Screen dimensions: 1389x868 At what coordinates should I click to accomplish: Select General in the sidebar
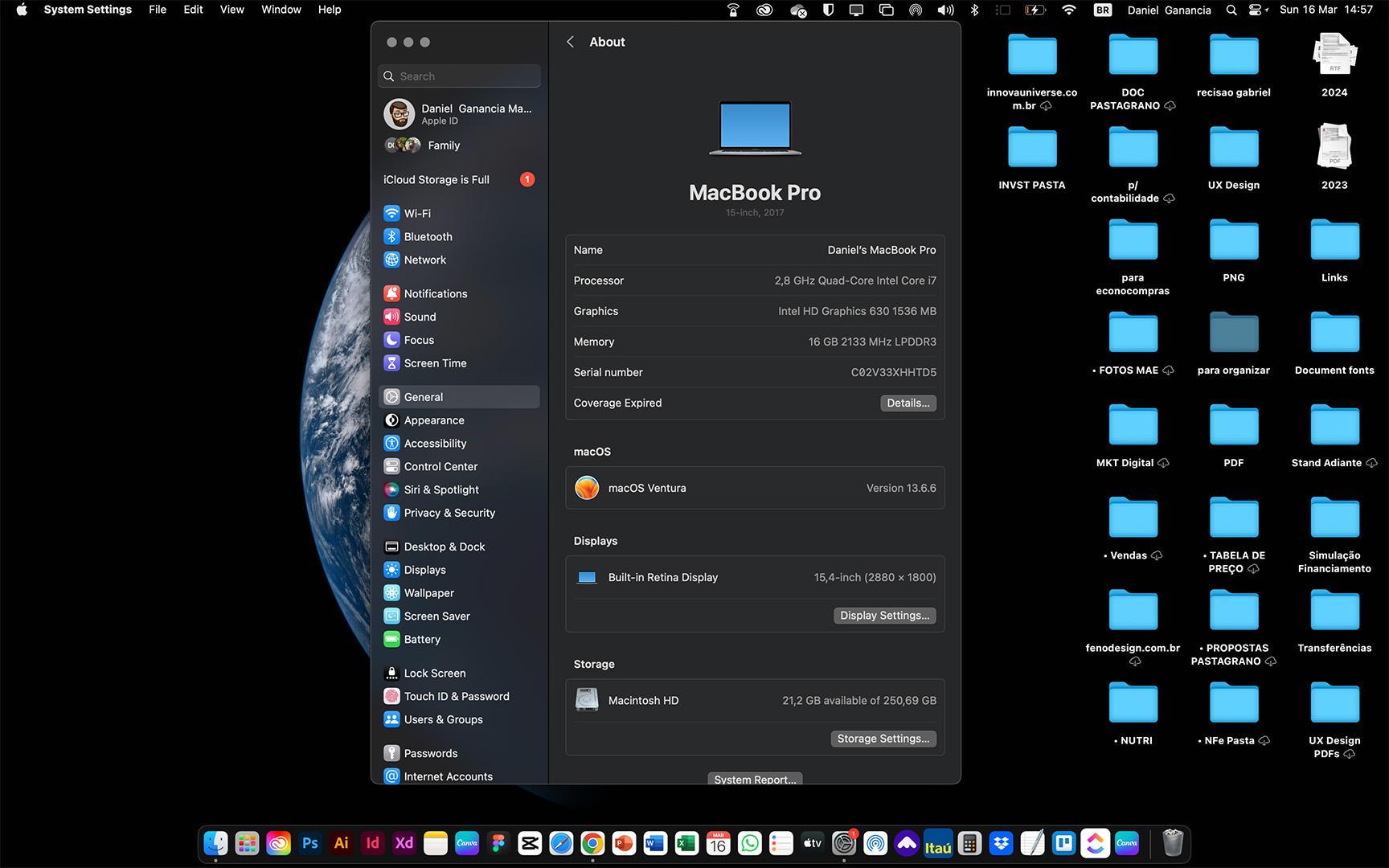pos(459,397)
